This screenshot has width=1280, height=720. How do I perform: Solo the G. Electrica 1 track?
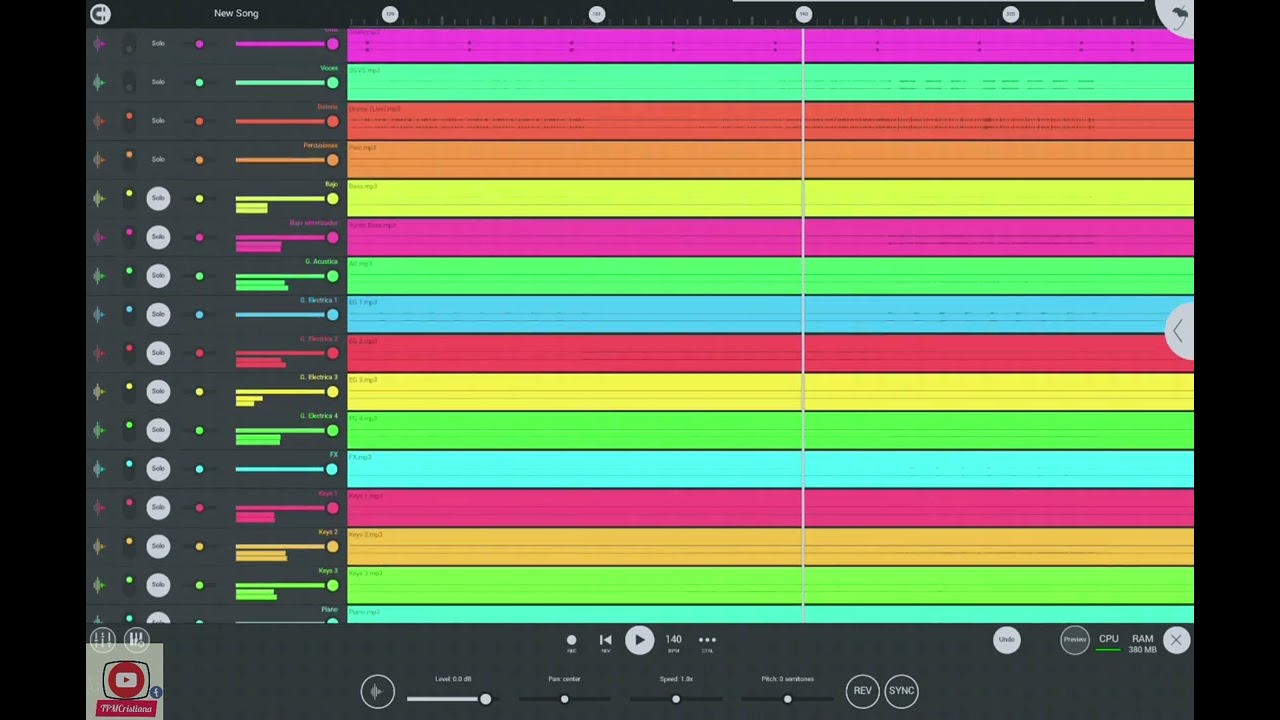[158, 314]
